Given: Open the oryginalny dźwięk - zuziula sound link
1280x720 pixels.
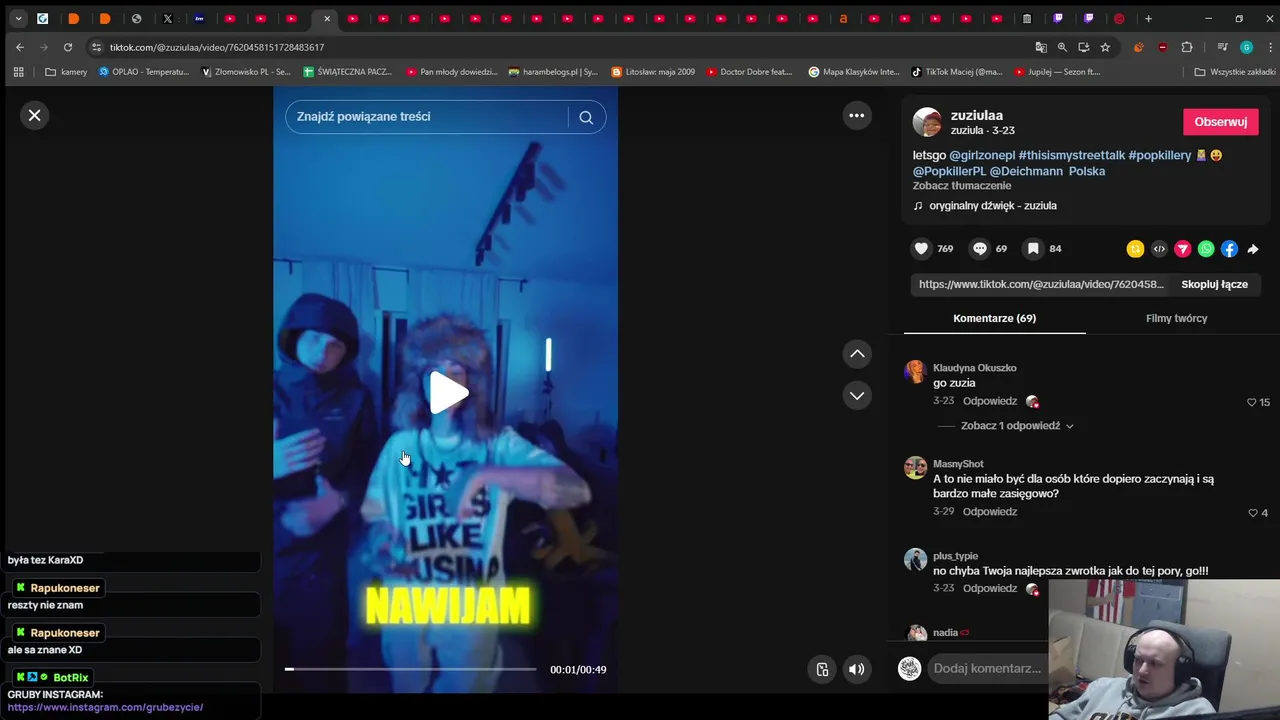Looking at the screenshot, I should pyautogui.click(x=992, y=206).
